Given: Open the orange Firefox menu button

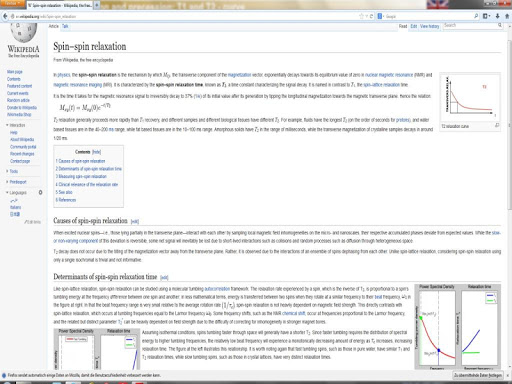Looking at the screenshot, I should click(x=12, y=3).
